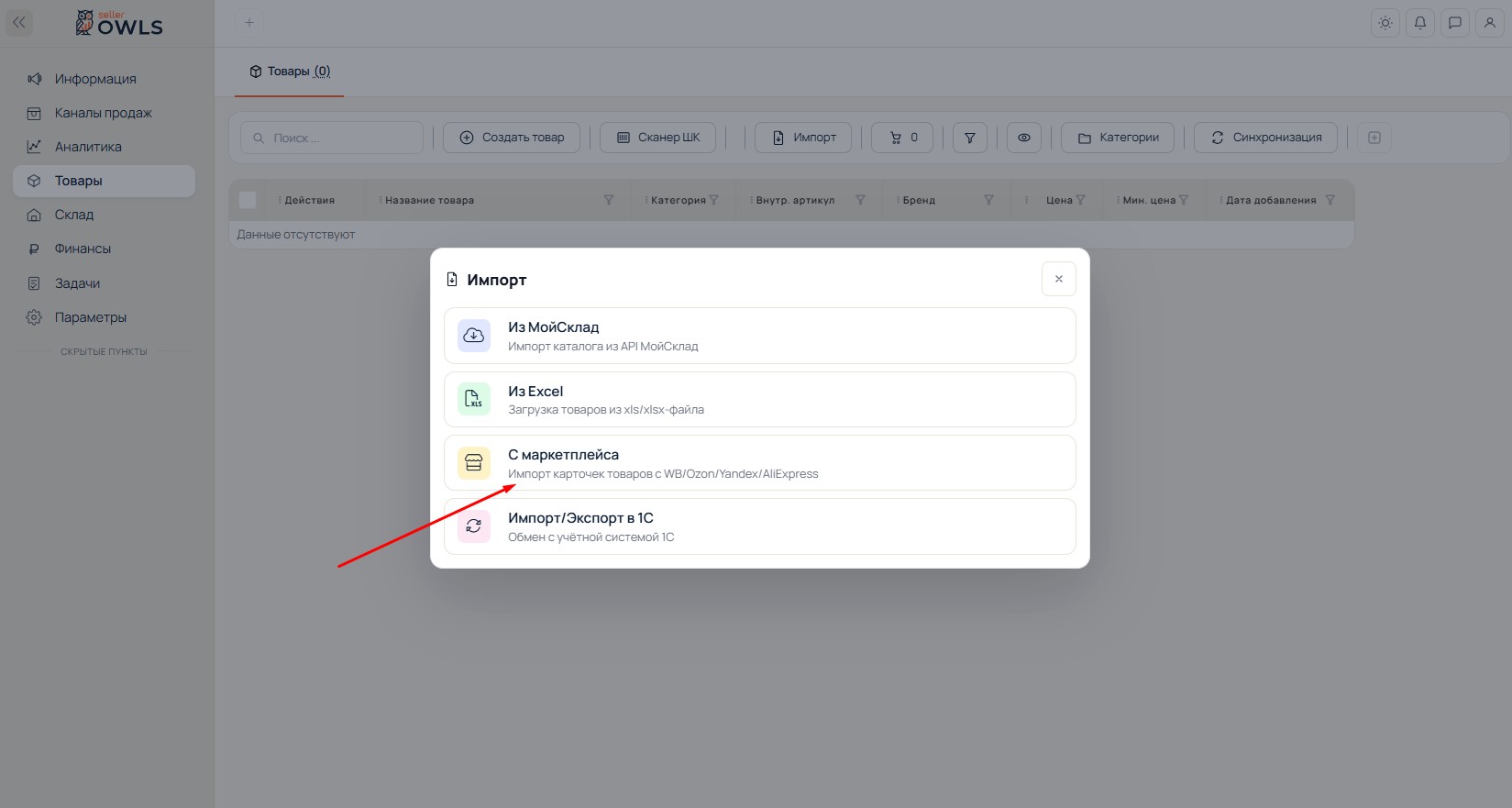Open the chat messages icon
Screen dimensions: 1512x808
pyautogui.click(x=1455, y=23)
